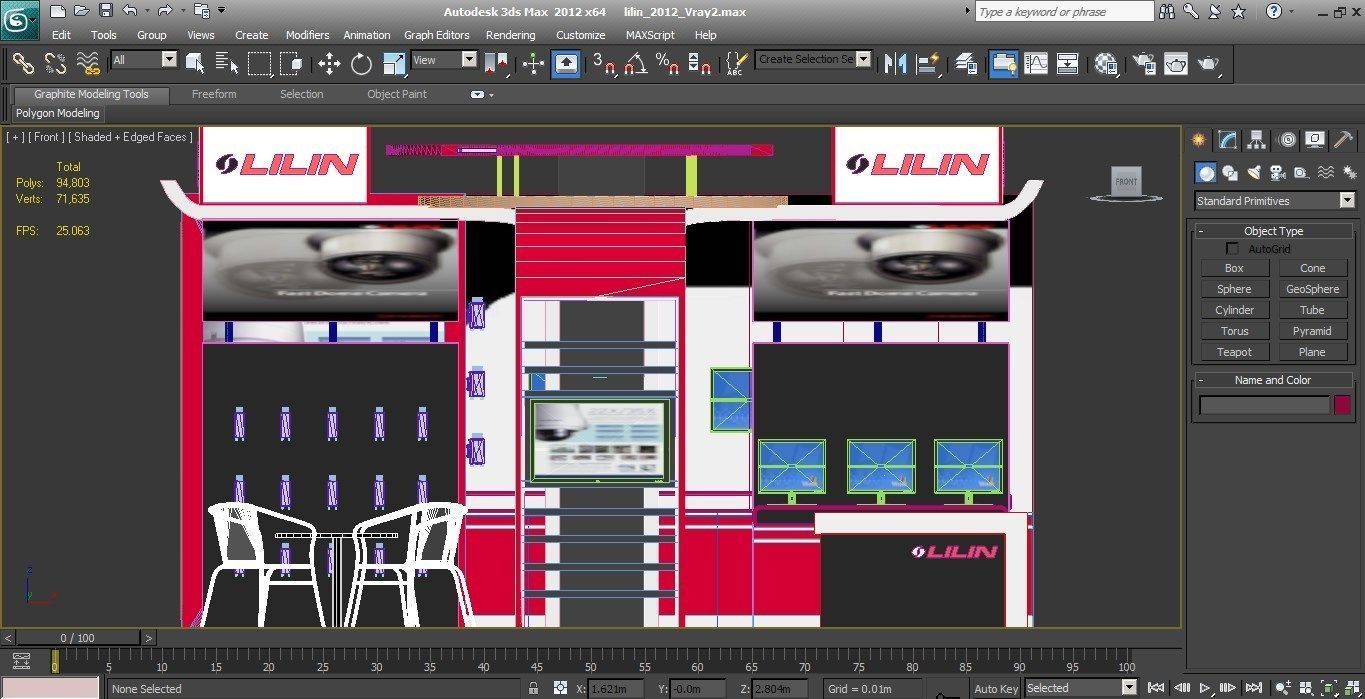The height and width of the screenshot is (699, 1365).
Task: Enable the AutoGrid checkbox
Action: tap(1232, 249)
